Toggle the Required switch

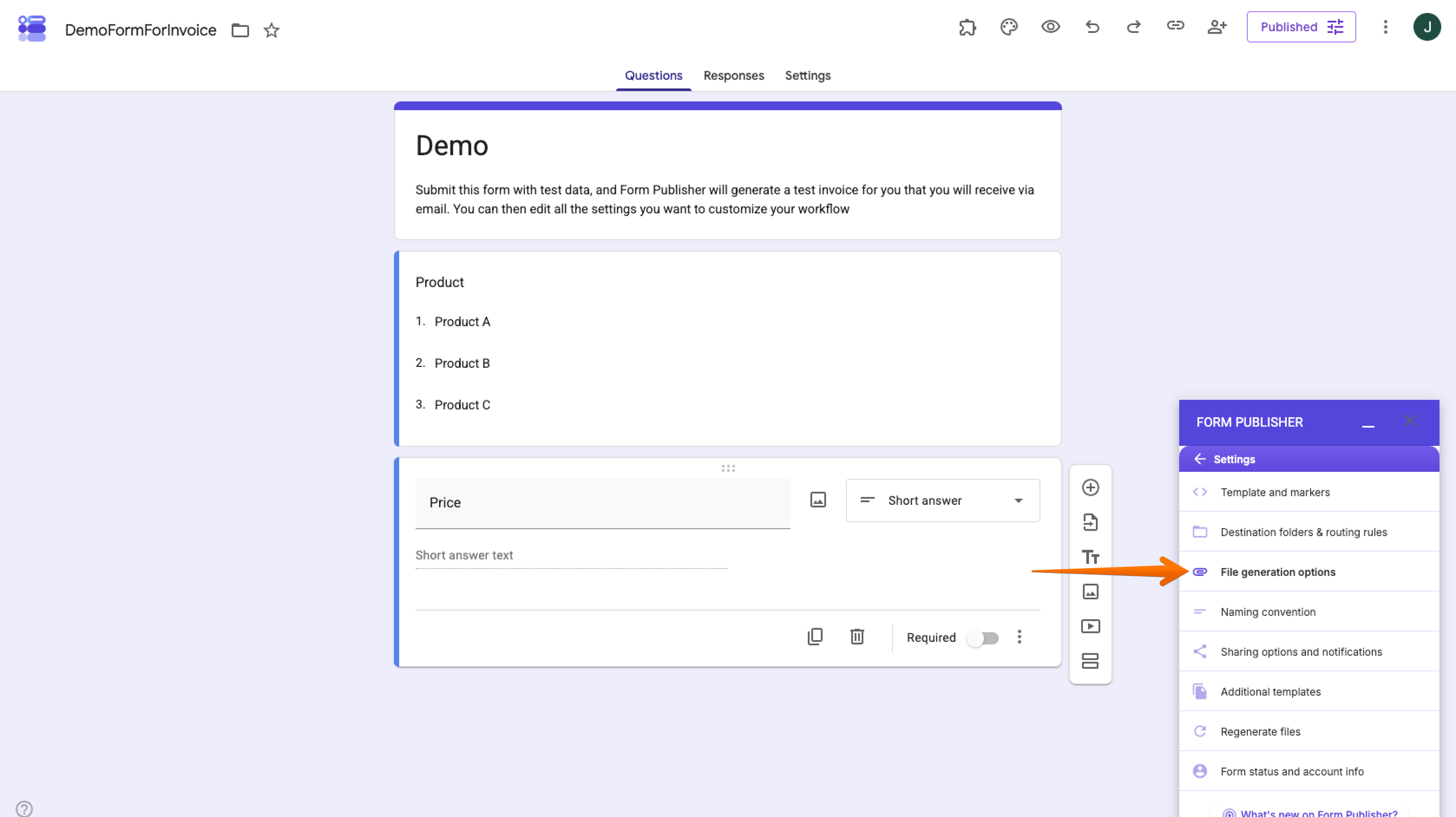click(x=983, y=638)
